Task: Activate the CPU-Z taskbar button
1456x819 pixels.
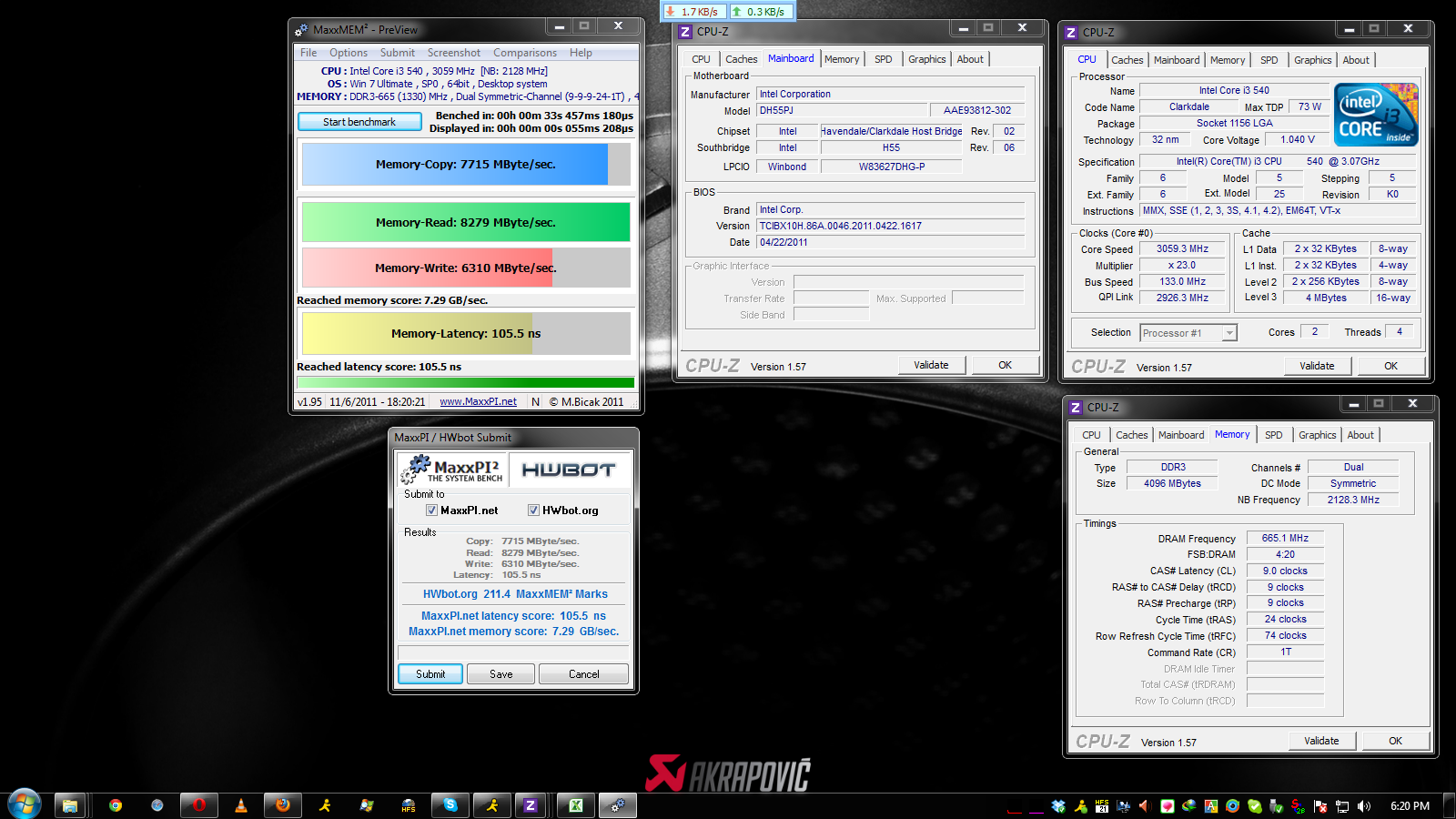Action: (x=531, y=805)
